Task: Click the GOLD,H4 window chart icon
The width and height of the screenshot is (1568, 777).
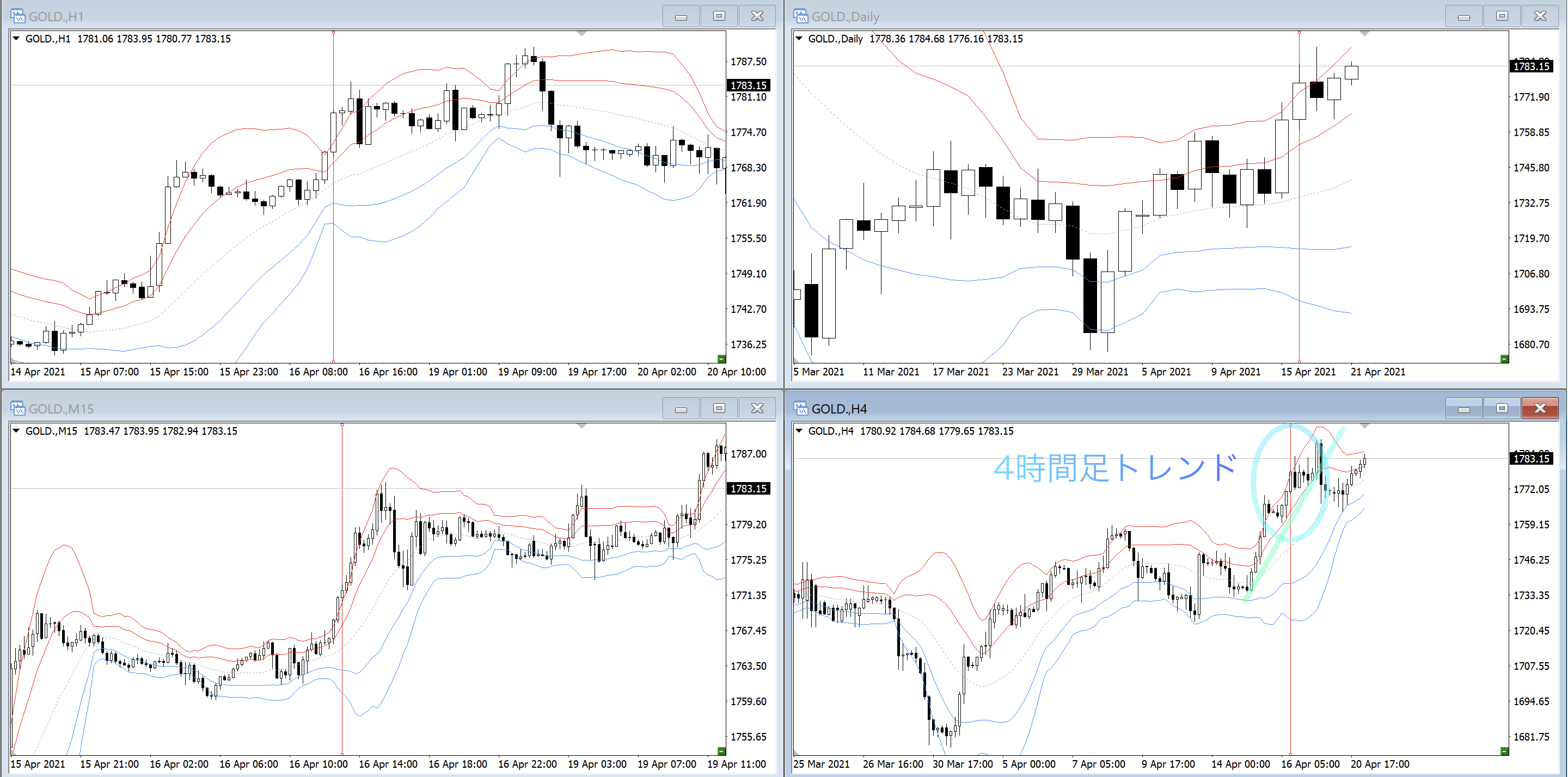Action: 800,408
